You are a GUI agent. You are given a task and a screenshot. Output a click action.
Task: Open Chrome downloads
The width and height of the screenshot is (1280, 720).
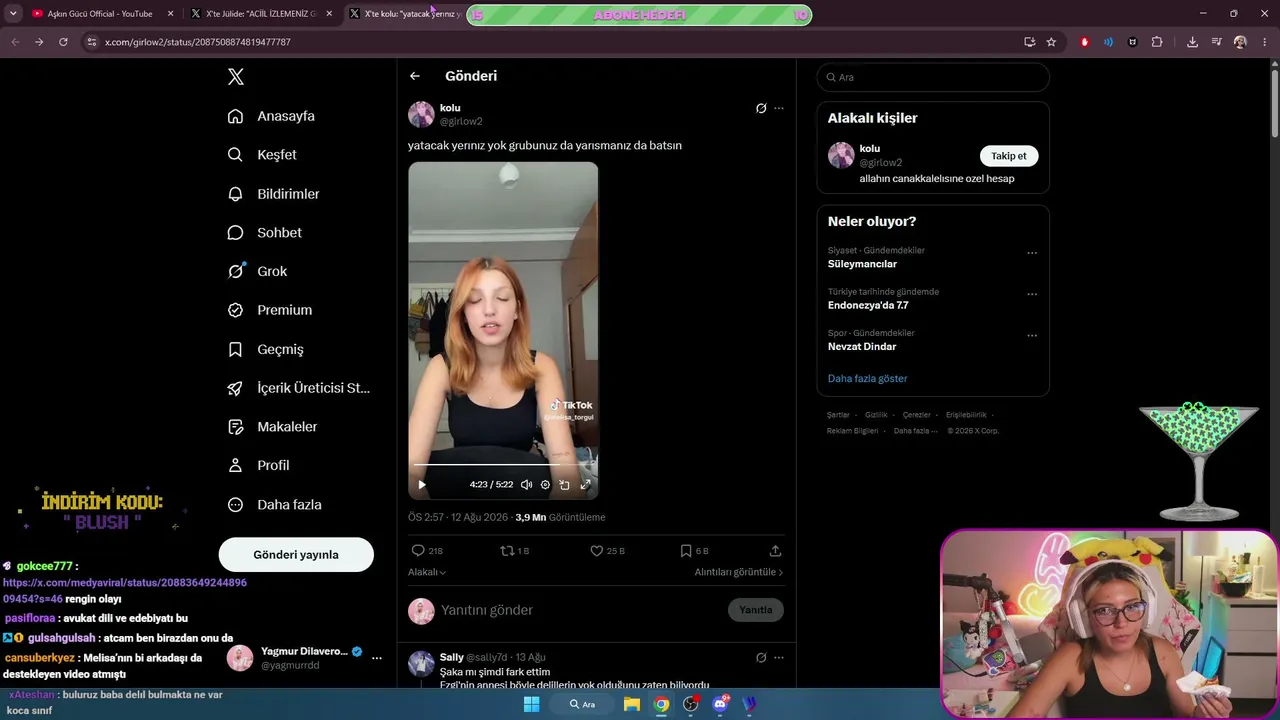[1192, 42]
